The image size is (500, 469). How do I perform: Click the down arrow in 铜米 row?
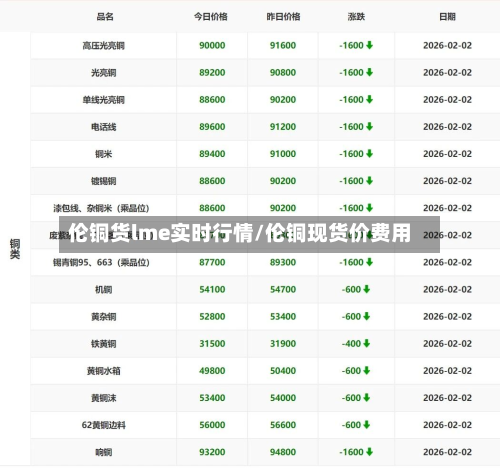point(369,154)
